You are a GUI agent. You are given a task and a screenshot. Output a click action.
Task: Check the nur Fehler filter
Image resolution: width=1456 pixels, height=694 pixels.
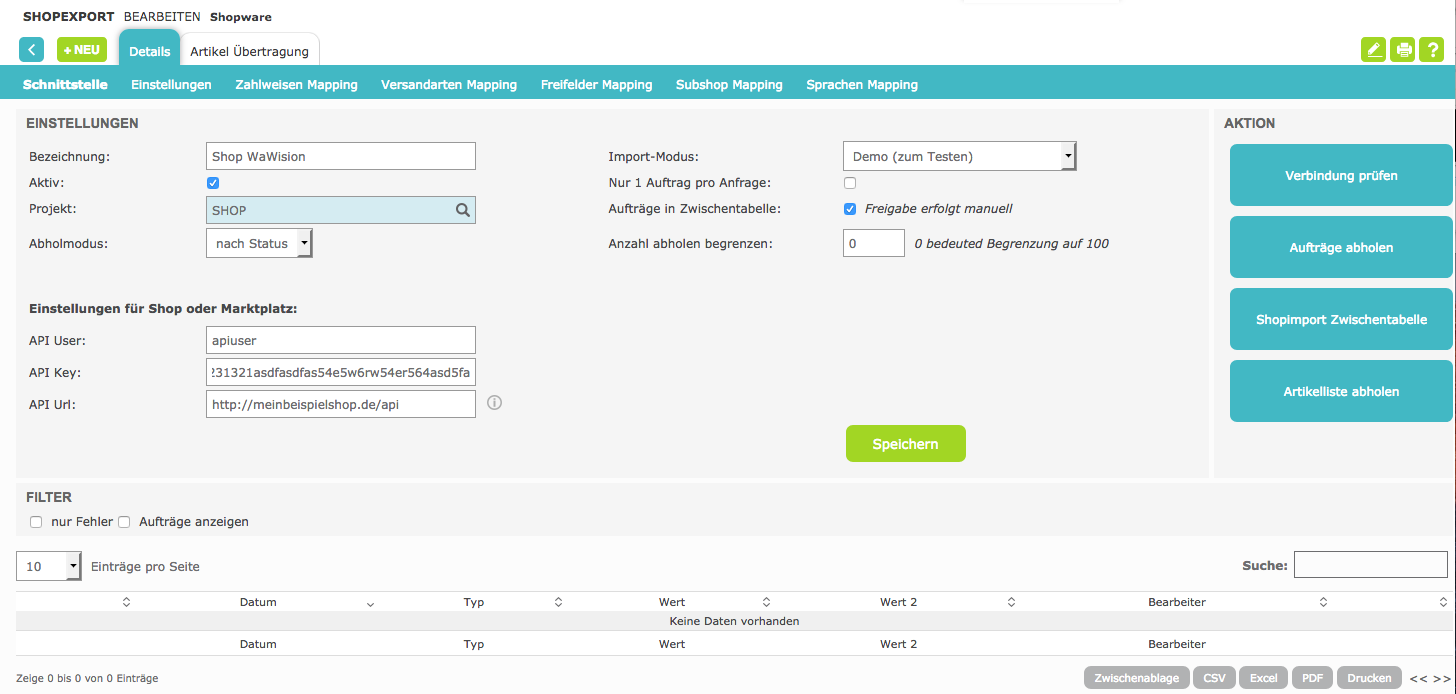click(36, 522)
